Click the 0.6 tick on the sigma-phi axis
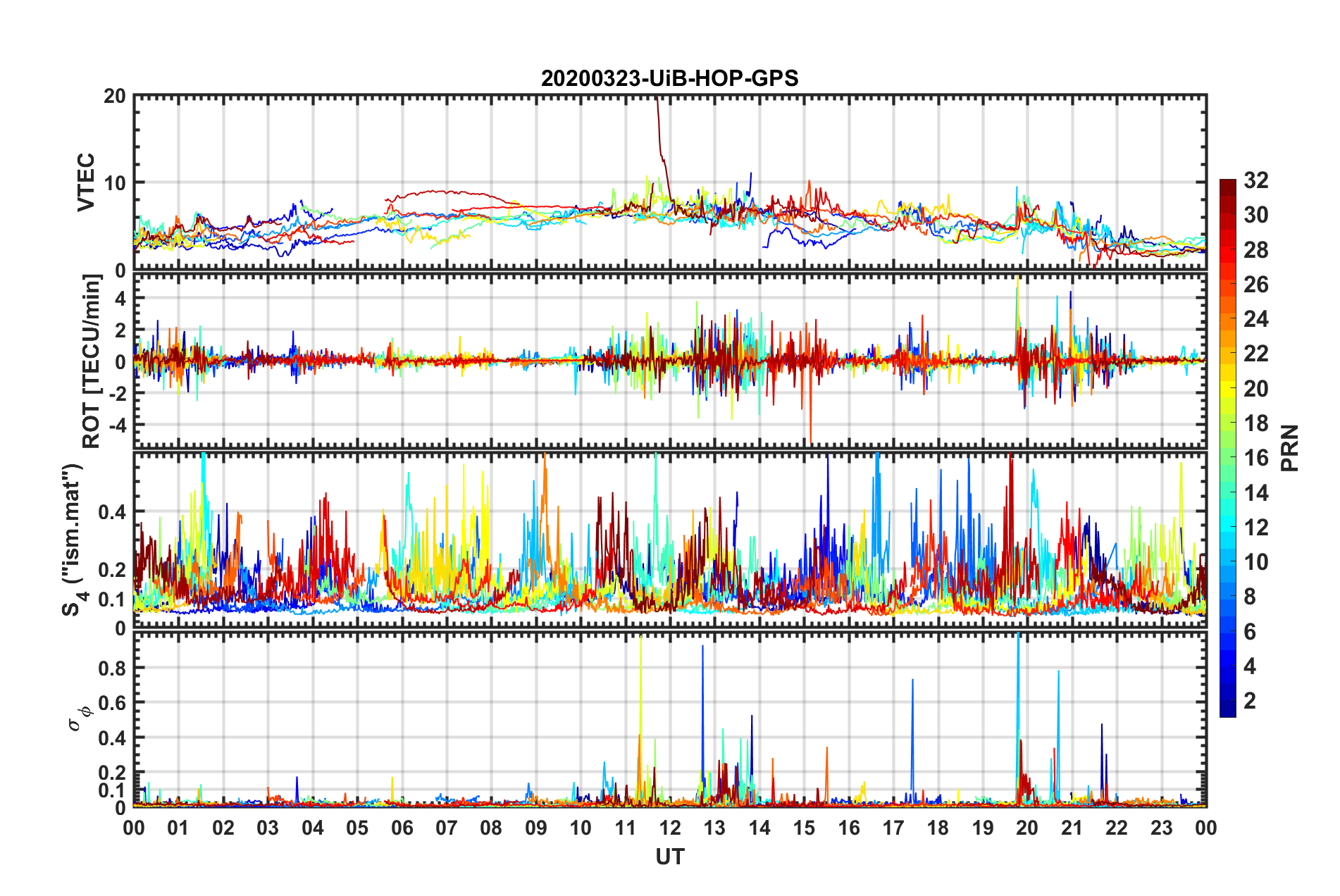 pos(112,703)
